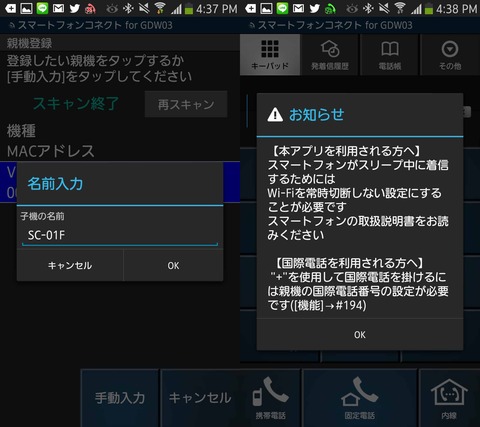Tap the LINE icon in left status bar

point(42,8)
